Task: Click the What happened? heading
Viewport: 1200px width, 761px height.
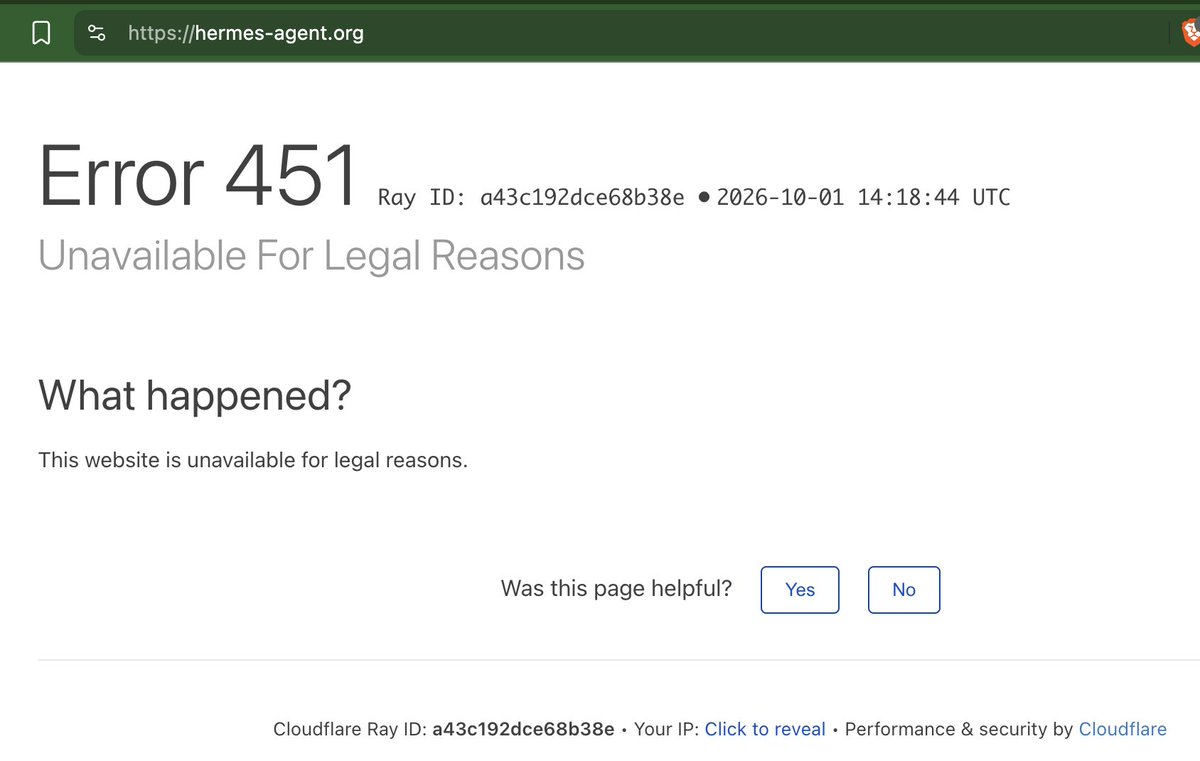Action: coord(195,397)
